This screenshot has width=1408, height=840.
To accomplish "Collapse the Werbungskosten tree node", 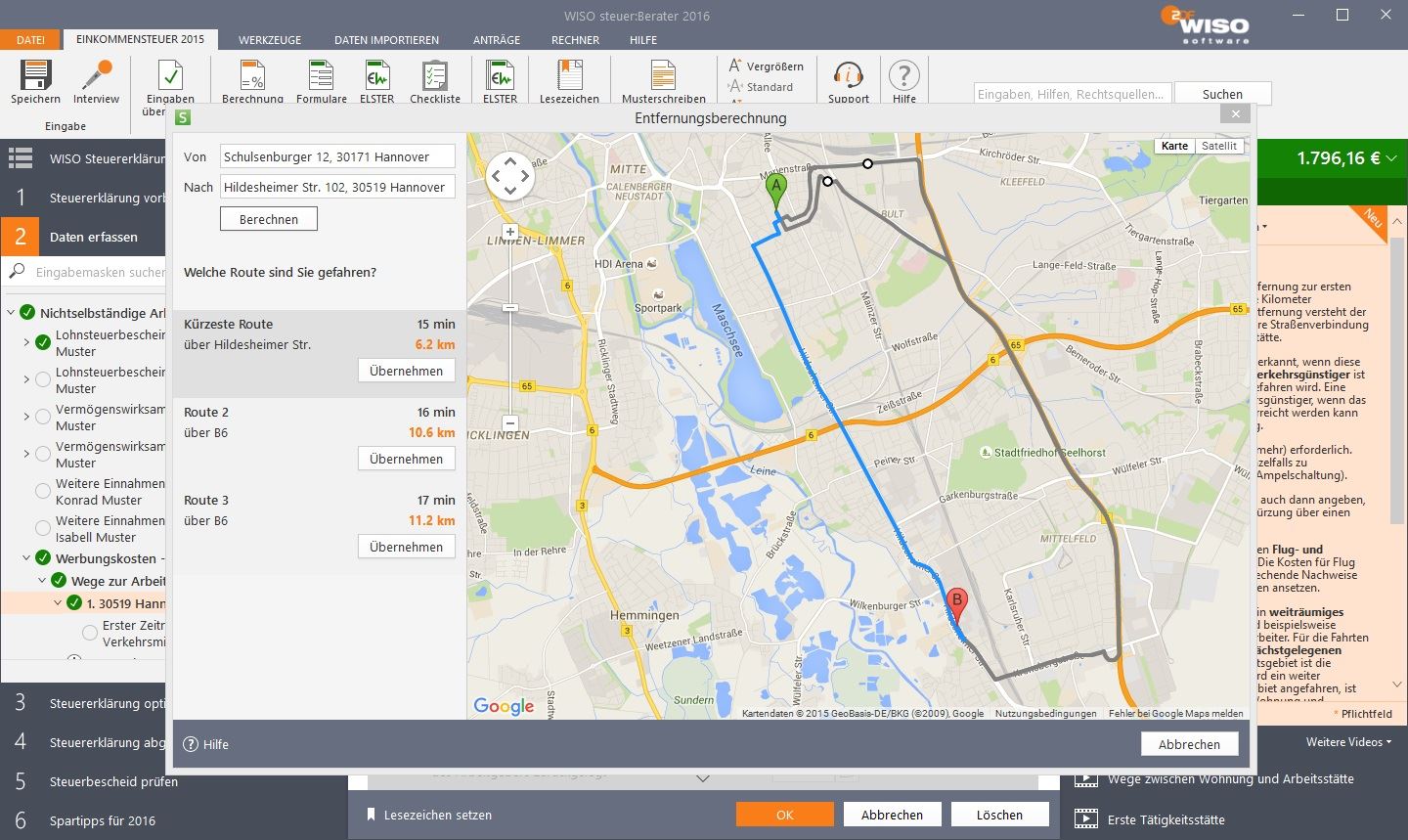I will click(26, 558).
